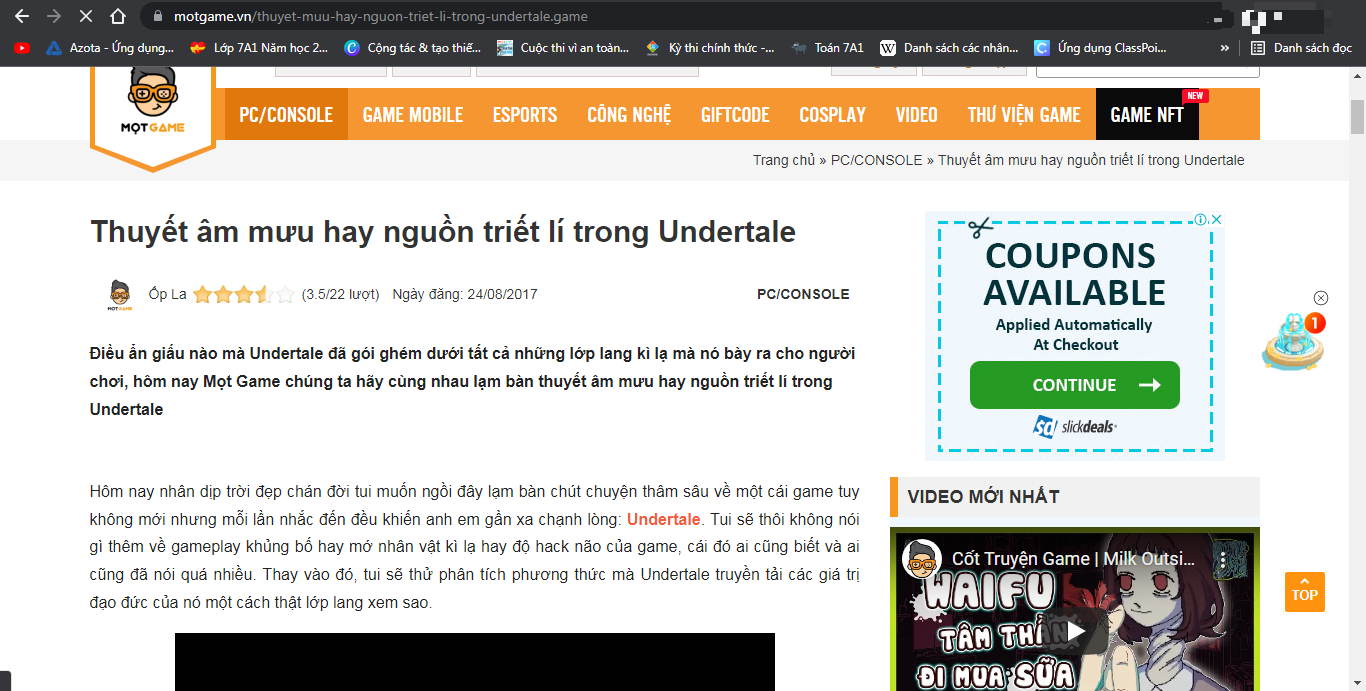The image size is (1366, 691).
Task: Click the address bar URL
Action: coord(380,17)
